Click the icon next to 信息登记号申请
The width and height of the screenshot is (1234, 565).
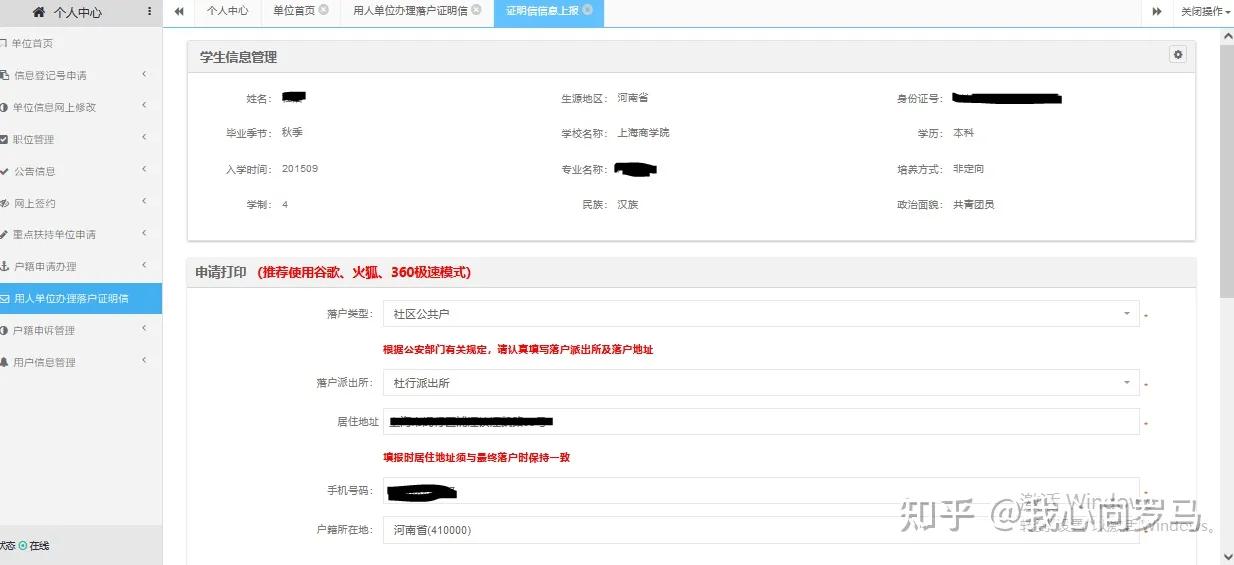[4, 75]
